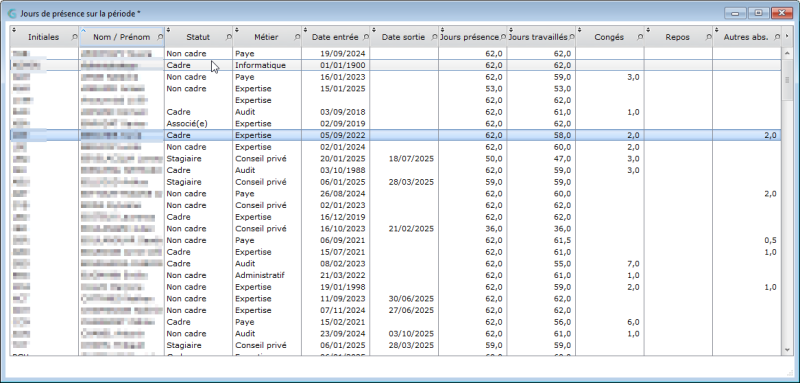Click the Jours travaillés column header label
The image size is (800, 383).
pos(539,37)
